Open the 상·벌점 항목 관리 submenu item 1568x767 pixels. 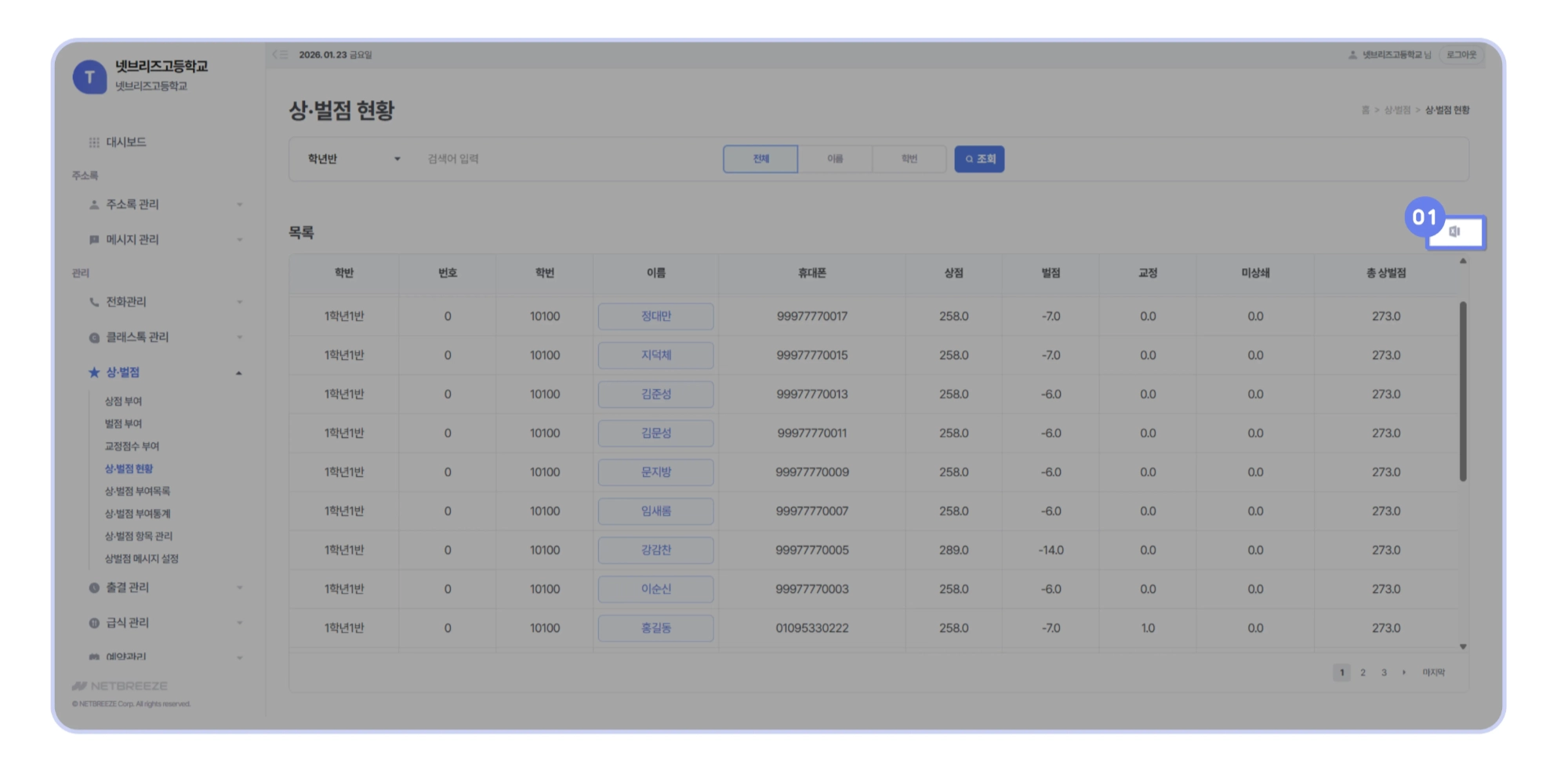point(139,536)
